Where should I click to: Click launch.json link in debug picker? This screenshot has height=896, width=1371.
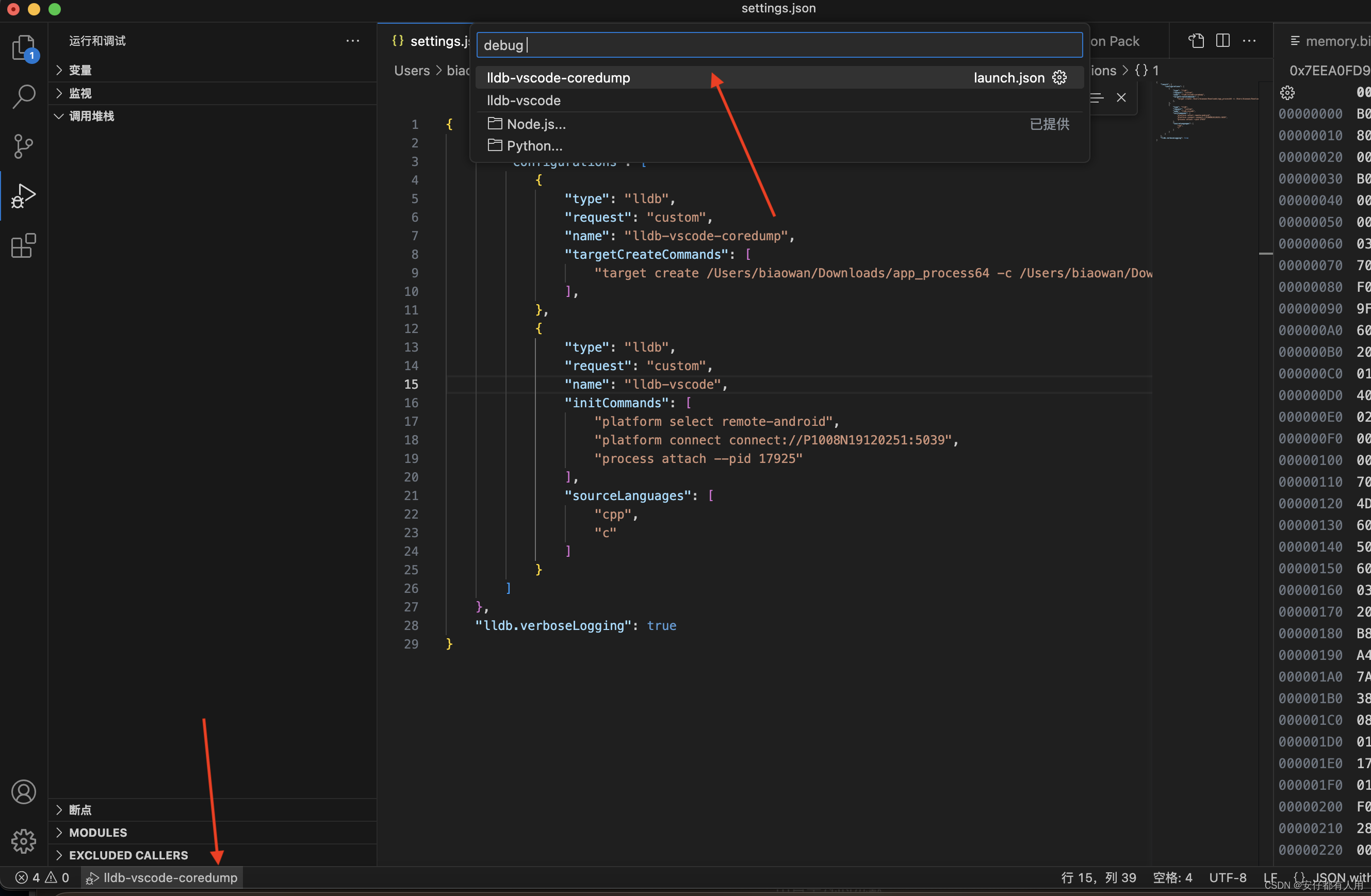coord(1009,77)
